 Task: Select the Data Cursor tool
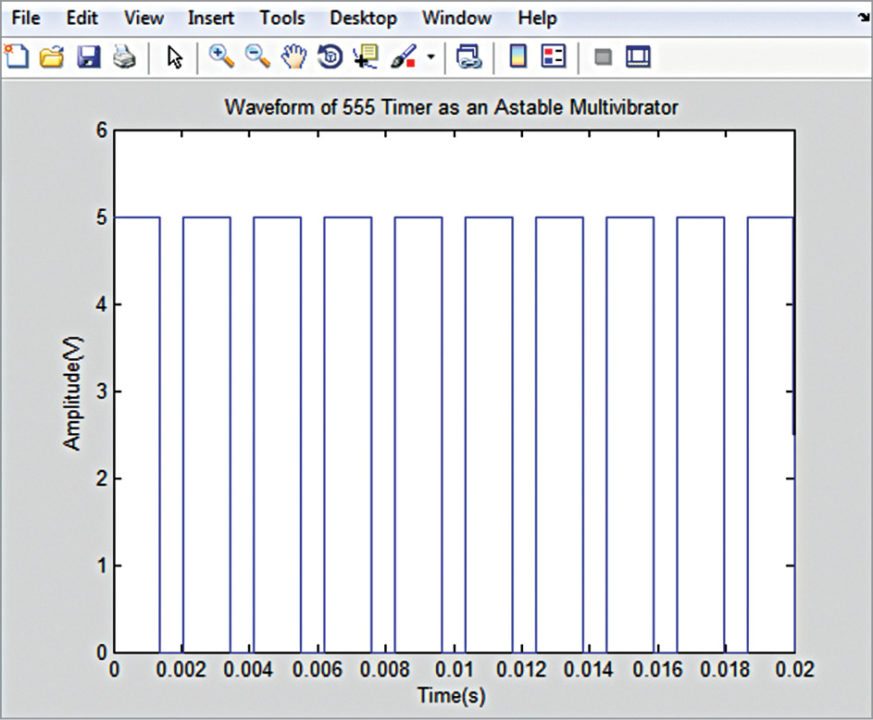coord(367,57)
